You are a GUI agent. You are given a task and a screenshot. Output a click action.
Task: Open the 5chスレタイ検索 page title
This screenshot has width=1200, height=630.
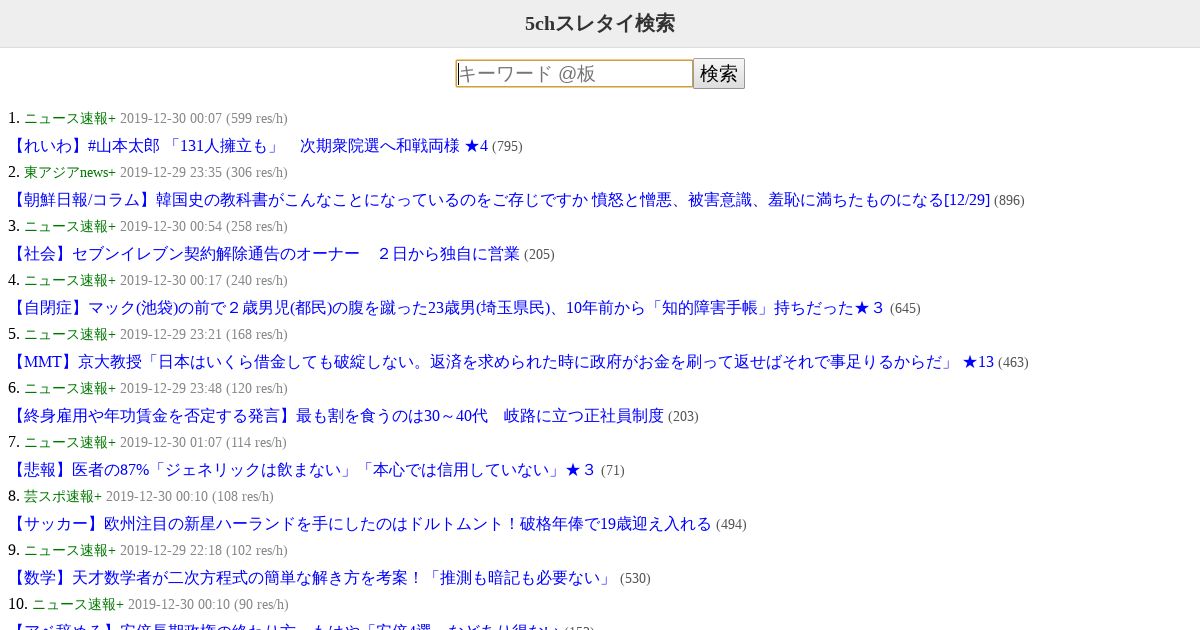(x=600, y=23)
